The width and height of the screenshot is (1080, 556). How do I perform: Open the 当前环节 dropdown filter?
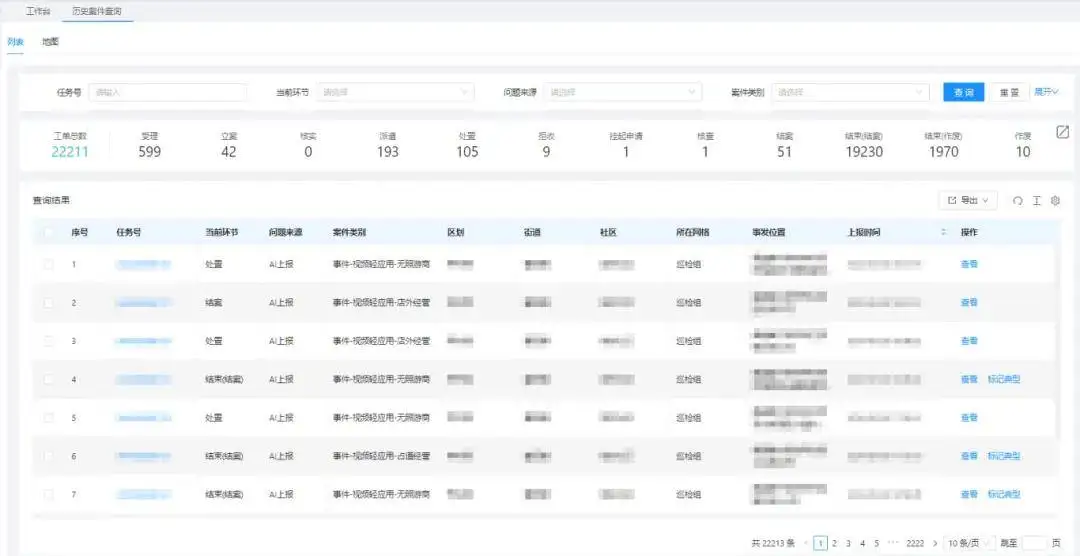pos(394,92)
